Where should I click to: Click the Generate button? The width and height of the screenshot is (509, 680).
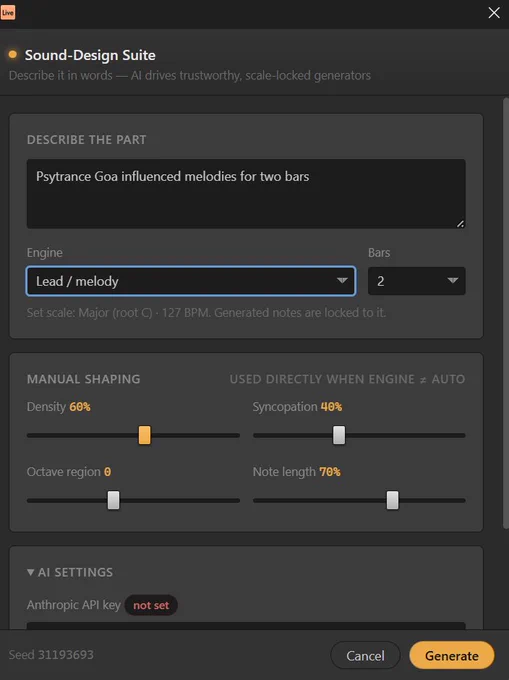tap(452, 655)
